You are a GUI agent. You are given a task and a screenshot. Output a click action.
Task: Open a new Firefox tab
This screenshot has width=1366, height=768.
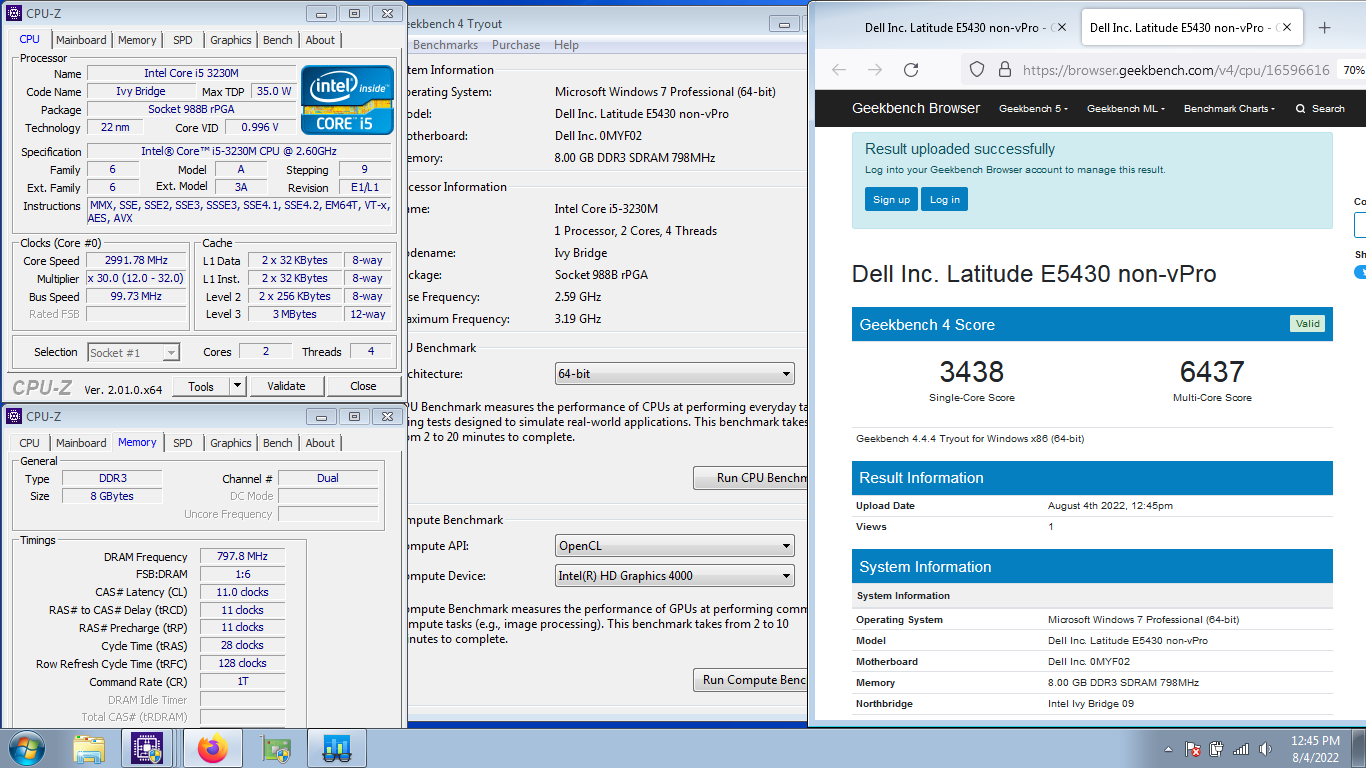[x=1325, y=28]
